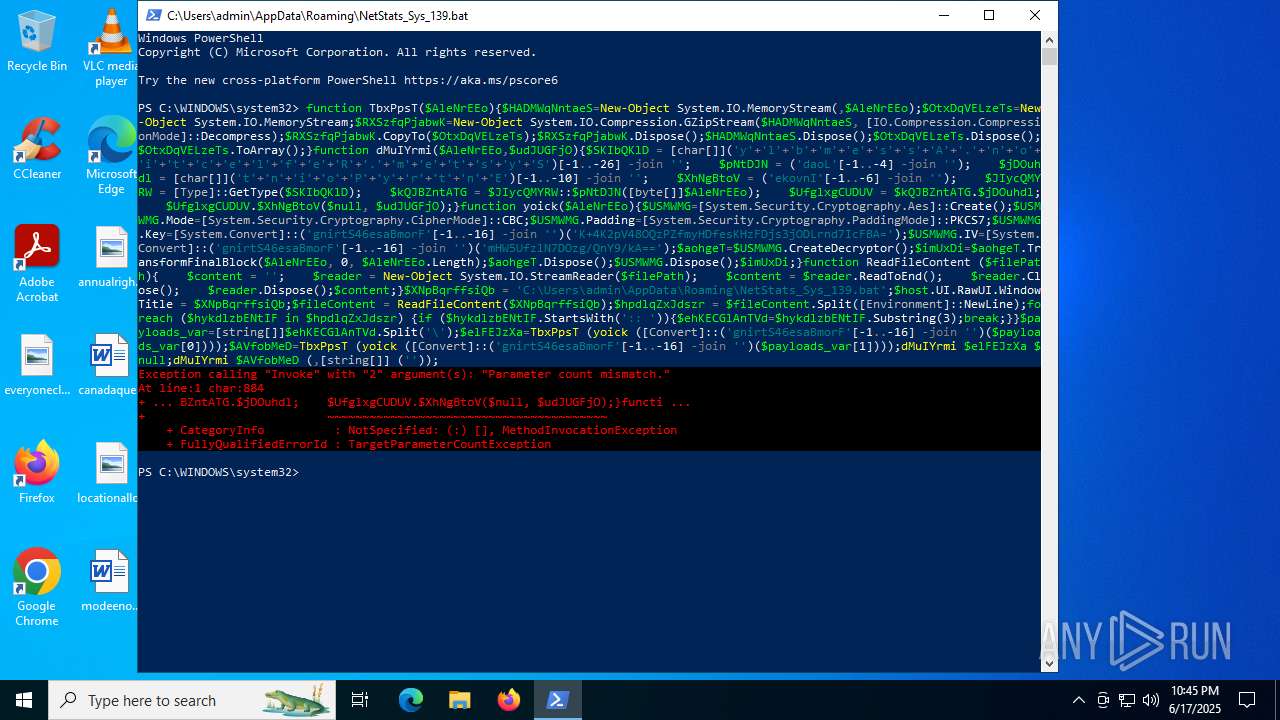Viewport: 1280px width, 720px height.
Task: Open File Explorer from the taskbar
Action: tap(459, 700)
